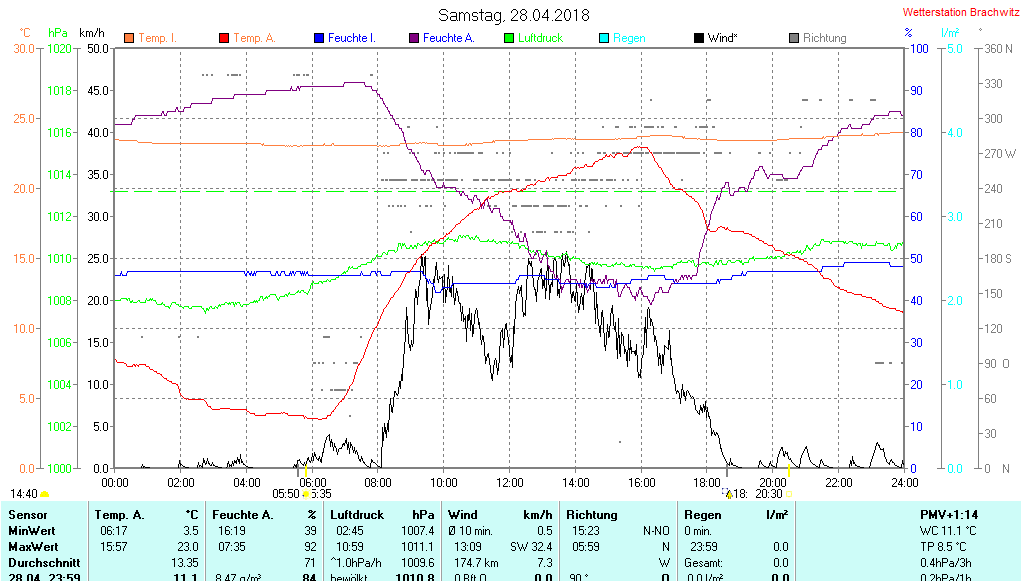Select the Luftdruck legend label

point(540,38)
